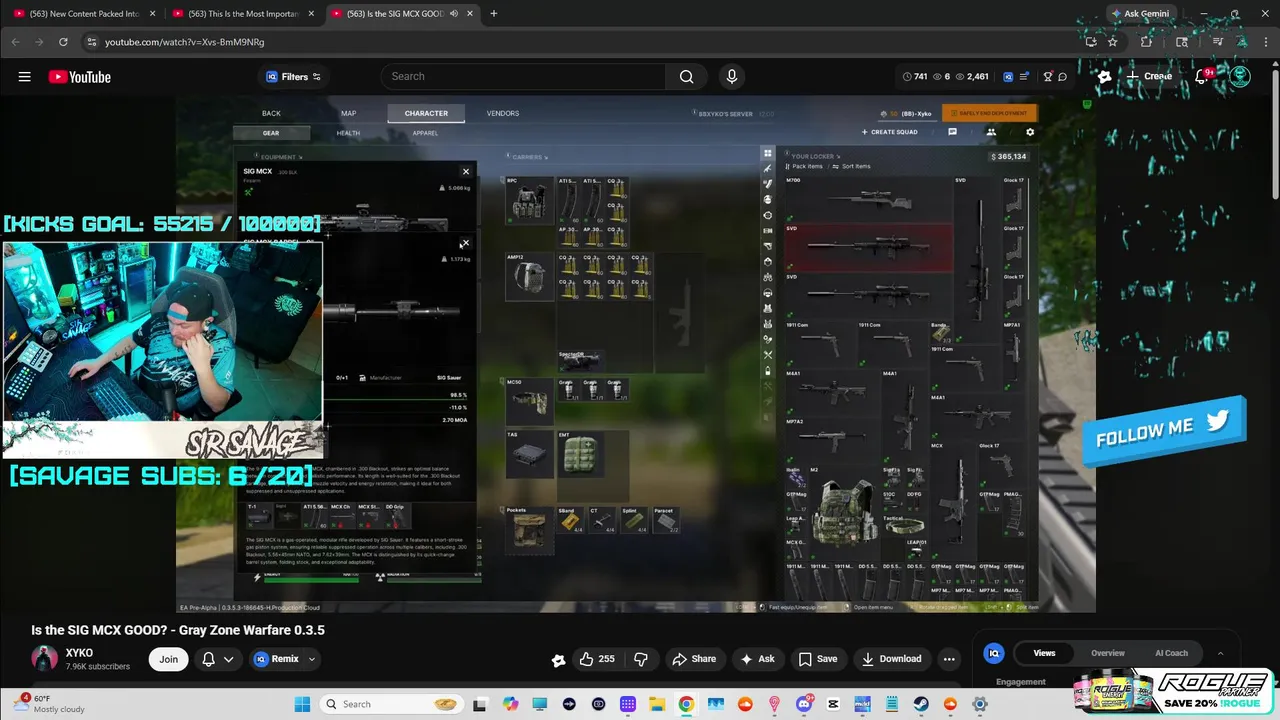Click the Windows taskbar search box

tap(392, 704)
